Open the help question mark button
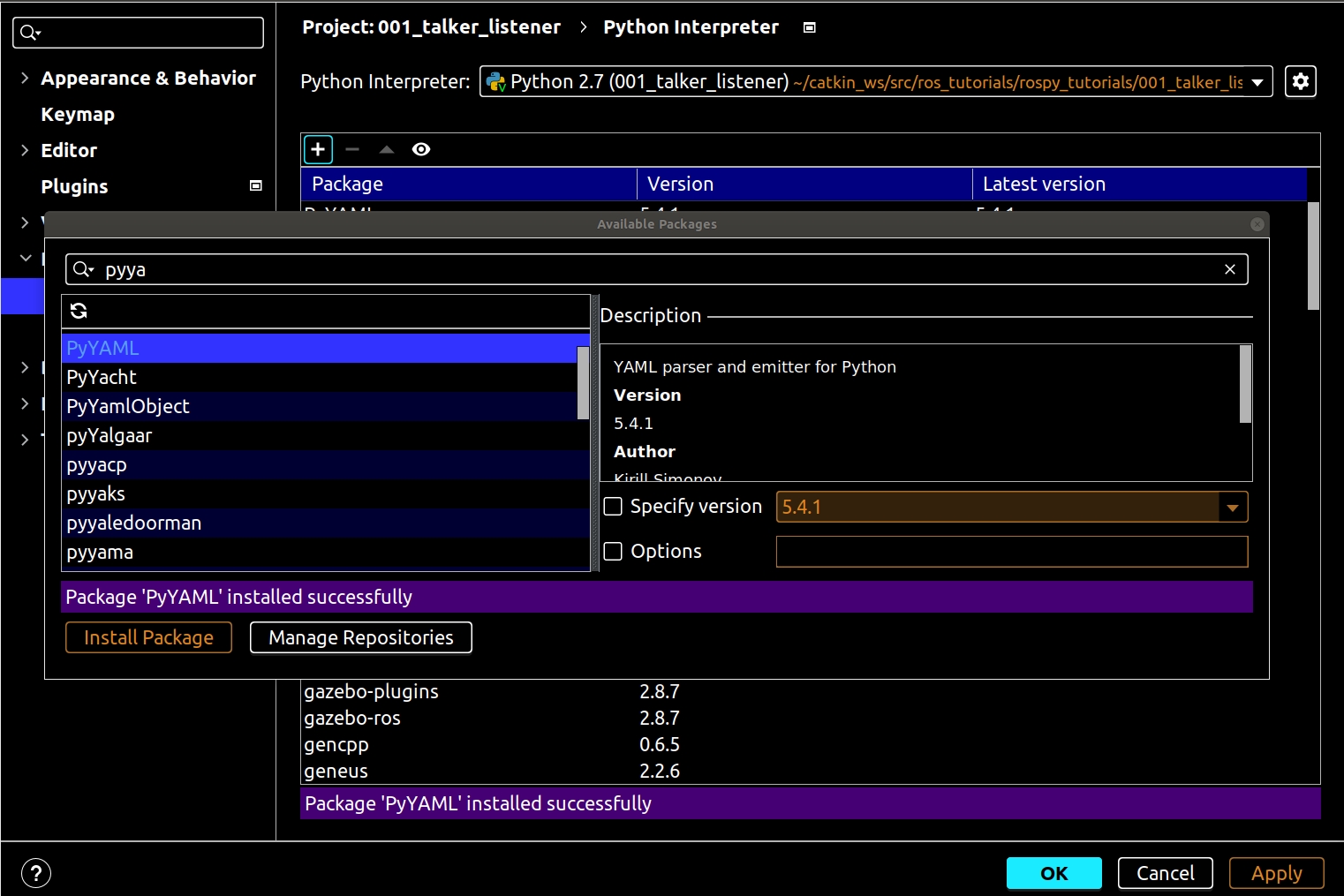The height and width of the screenshot is (896, 1344). (35, 874)
